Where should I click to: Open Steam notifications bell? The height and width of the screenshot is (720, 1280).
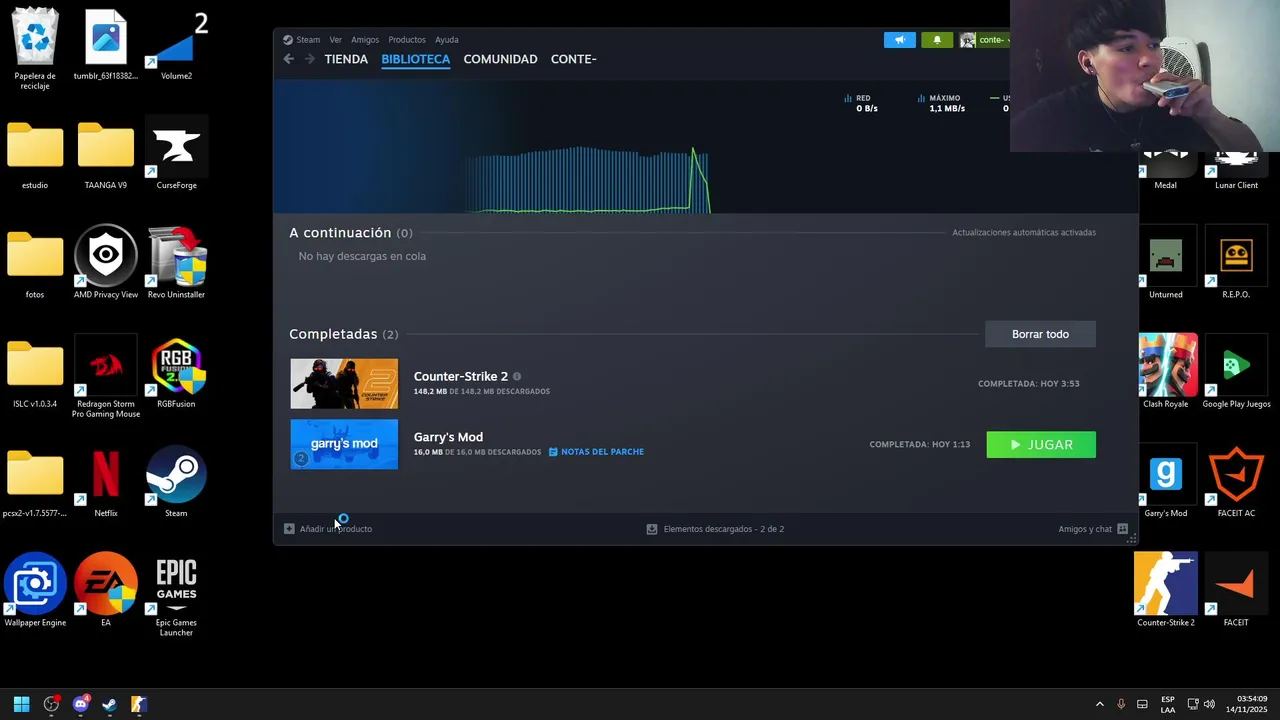click(x=937, y=40)
